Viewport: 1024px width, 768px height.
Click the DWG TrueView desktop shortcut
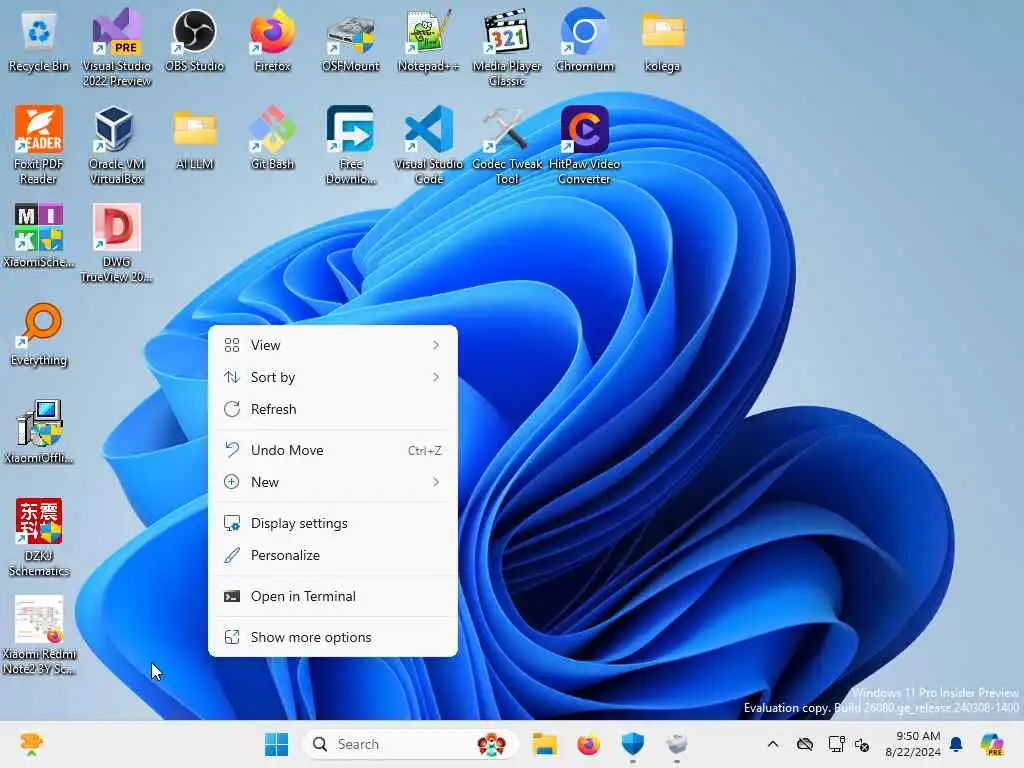pyautogui.click(x=117, y=243)
